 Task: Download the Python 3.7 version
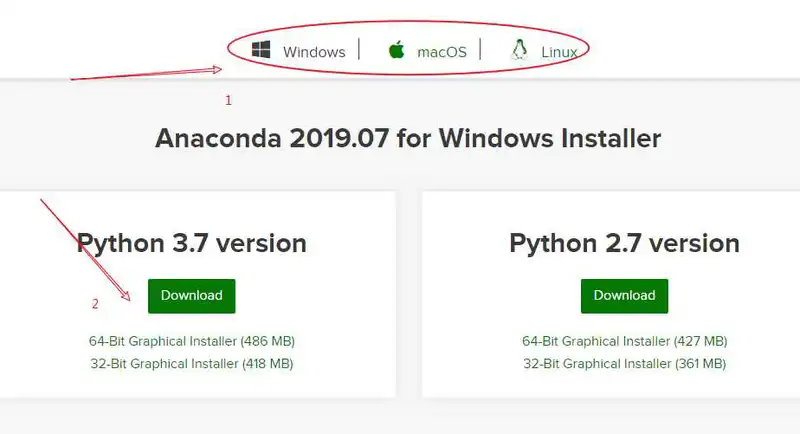pos(192,296)
